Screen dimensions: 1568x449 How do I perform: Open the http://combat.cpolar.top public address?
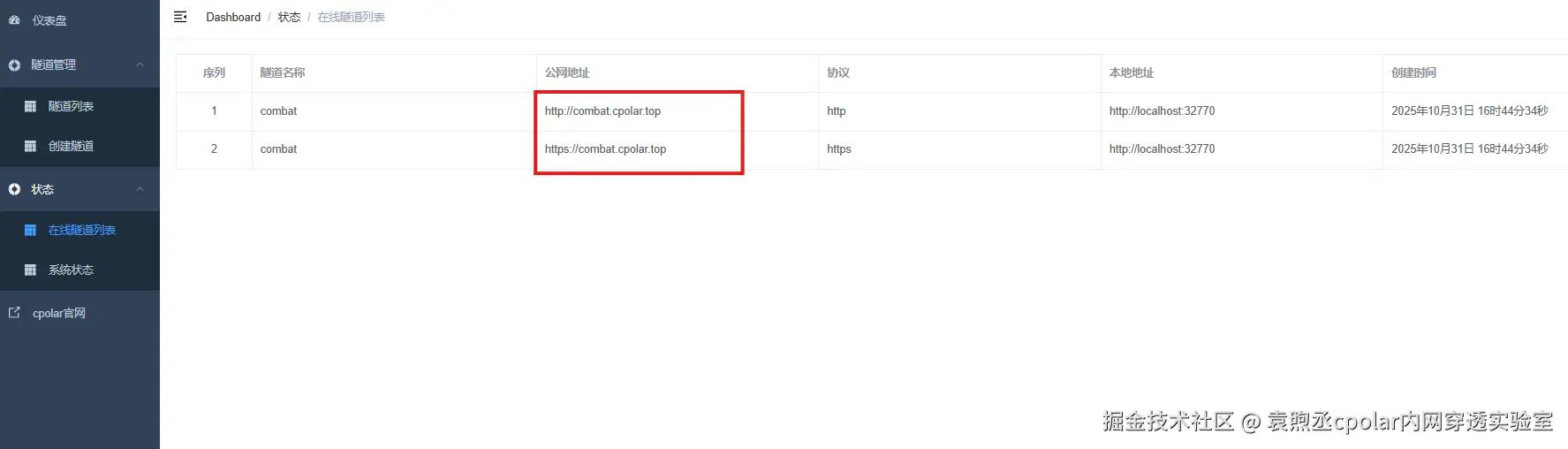point(602,111)
